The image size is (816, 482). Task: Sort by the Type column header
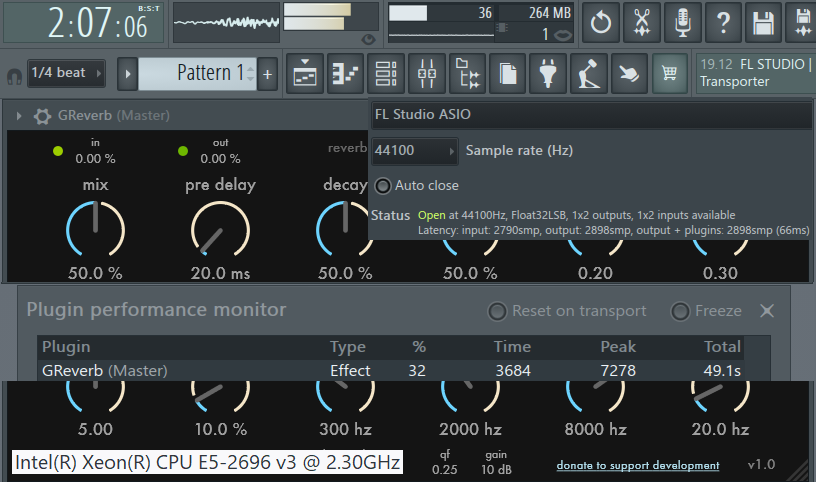[348, 347]
